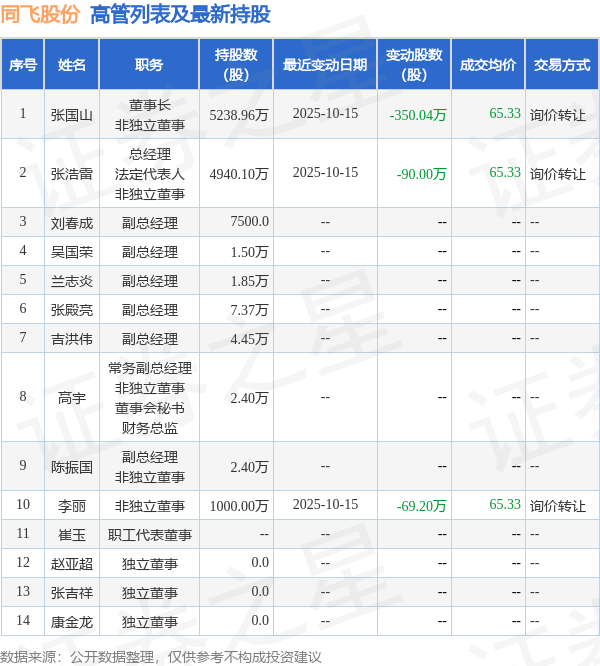
Task: Click holdings value 1000.00万
Action: [x=239, y=506]
